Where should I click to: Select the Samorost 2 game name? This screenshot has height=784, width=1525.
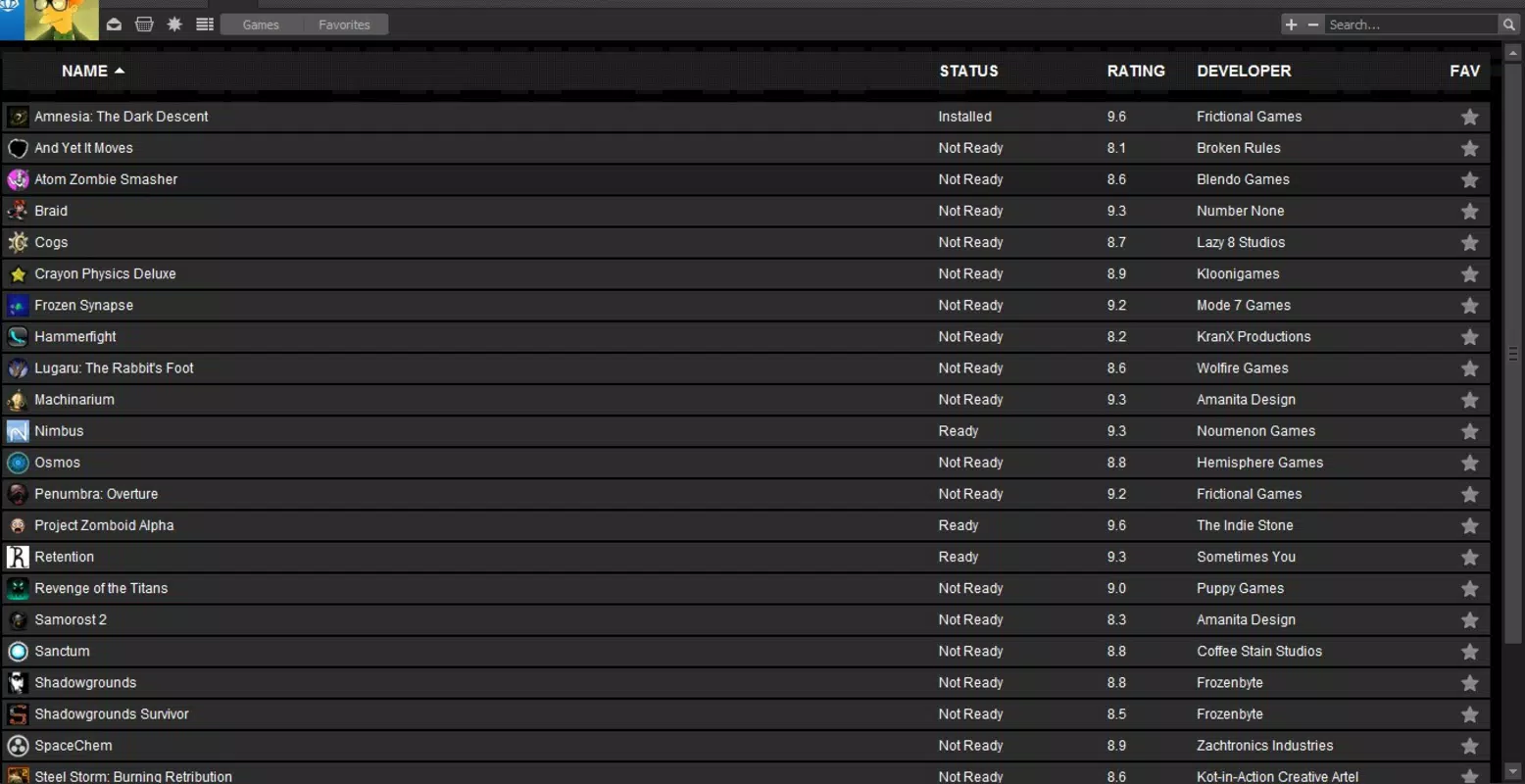pos(71,619)
